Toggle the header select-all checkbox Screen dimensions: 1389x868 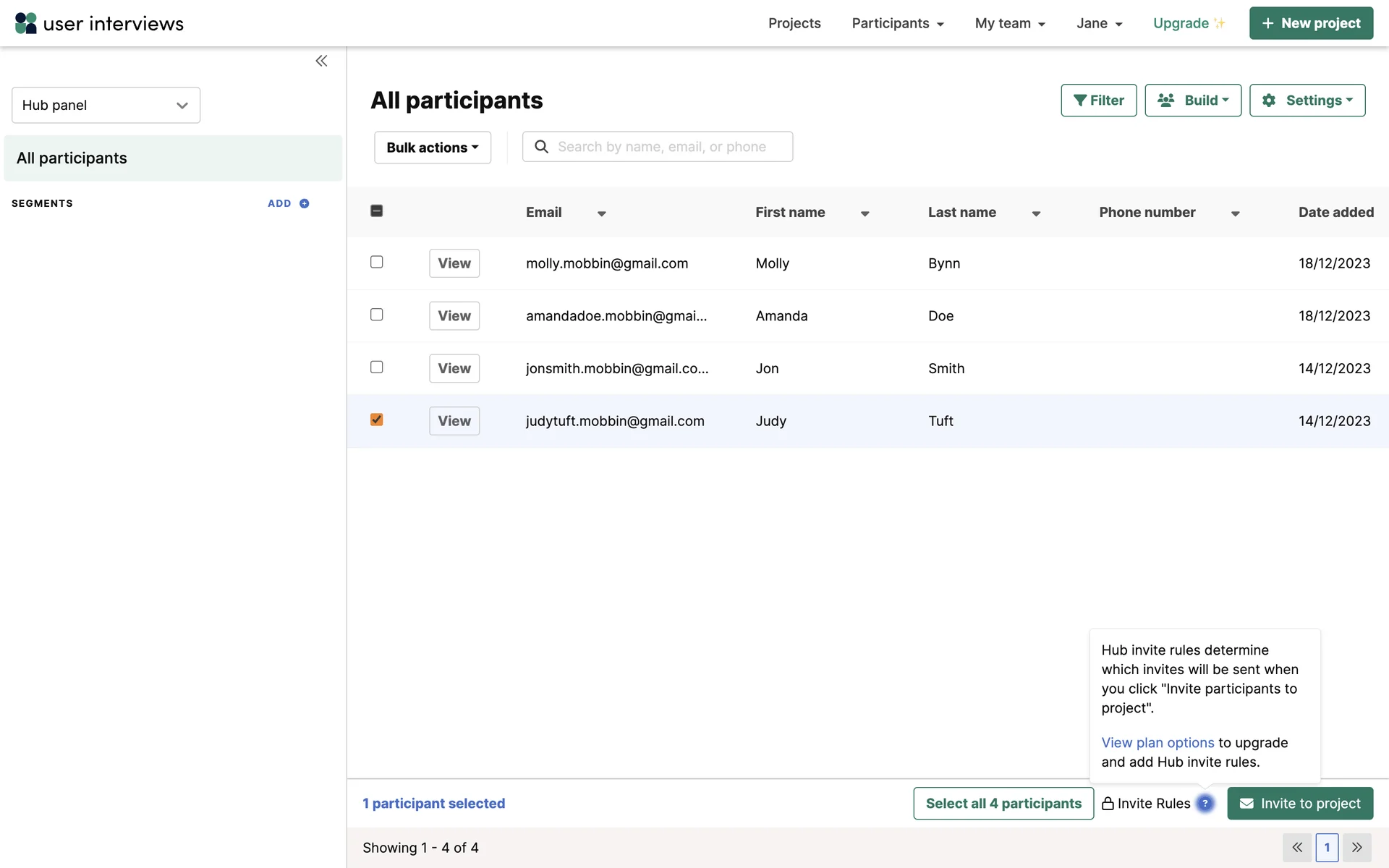click(376, 210)
